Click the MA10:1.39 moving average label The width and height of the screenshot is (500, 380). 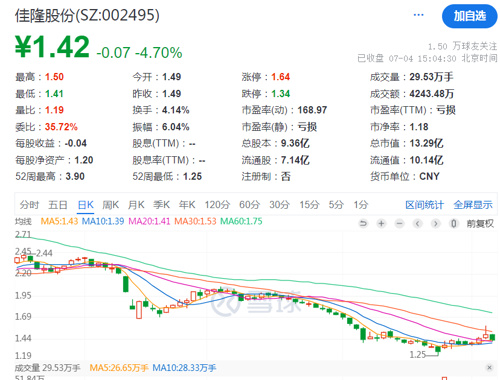(103, 221)
